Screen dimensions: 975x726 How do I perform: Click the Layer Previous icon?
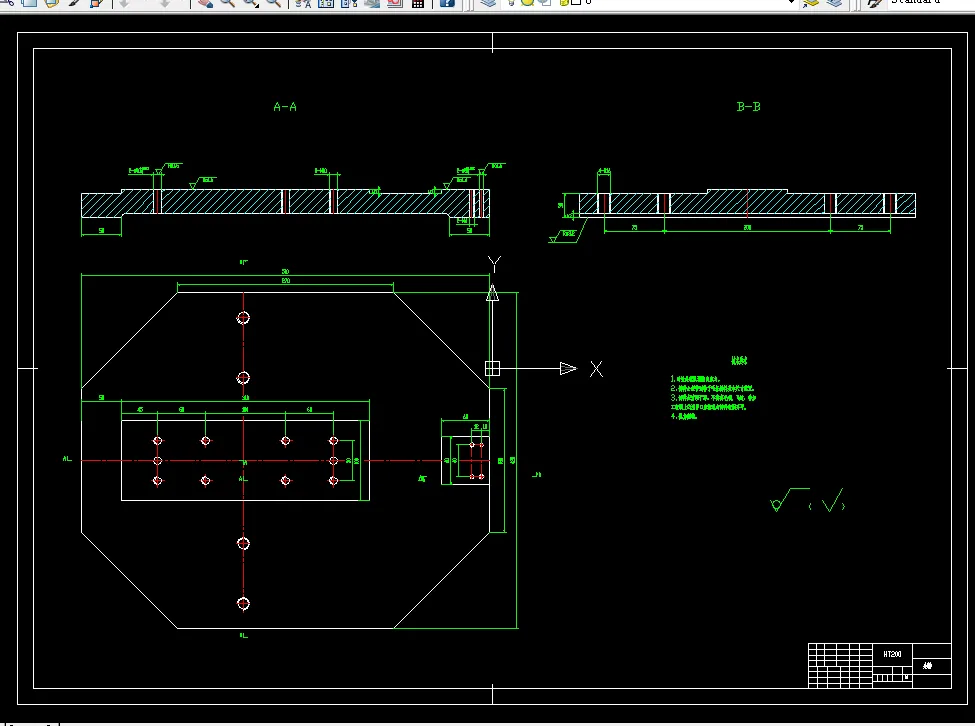click(834, 2)
